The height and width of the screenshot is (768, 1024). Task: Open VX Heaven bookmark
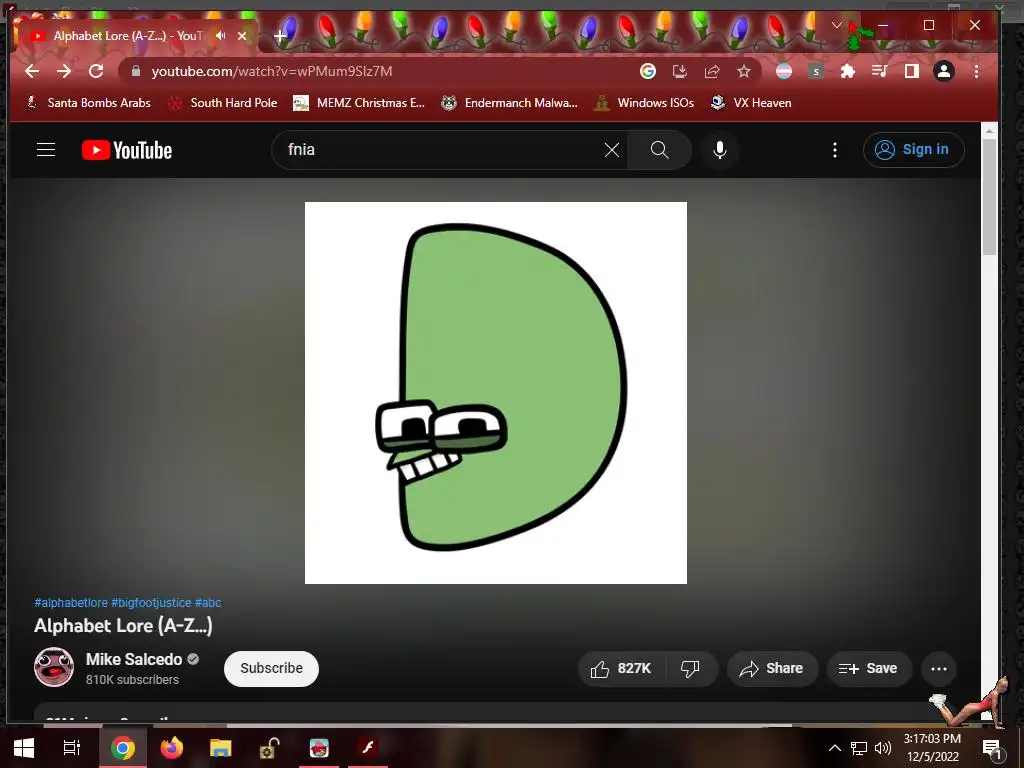coord(751,103)
